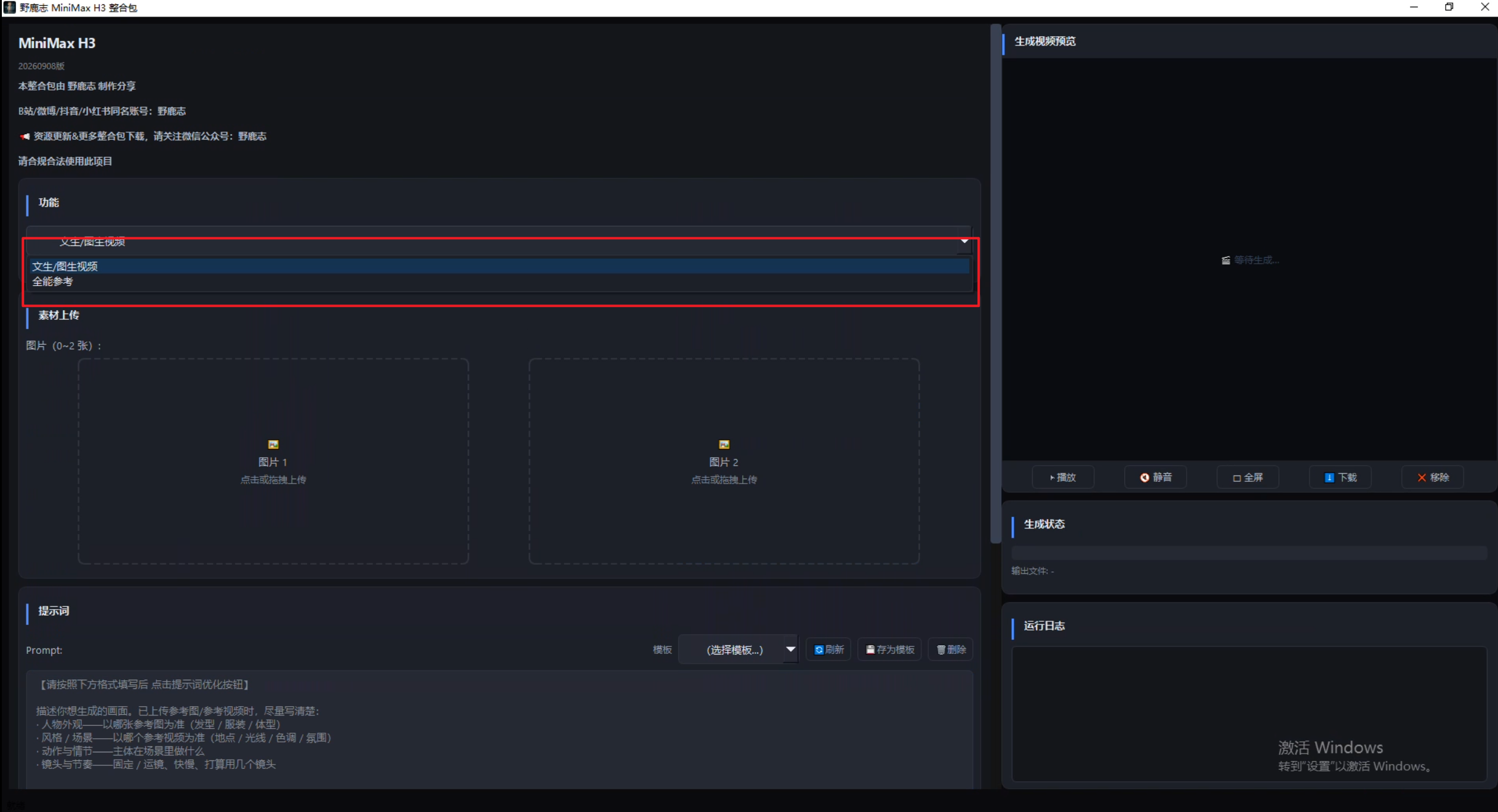
Task: Click into the Prompt text area
Action: click(x=499, y=730)
